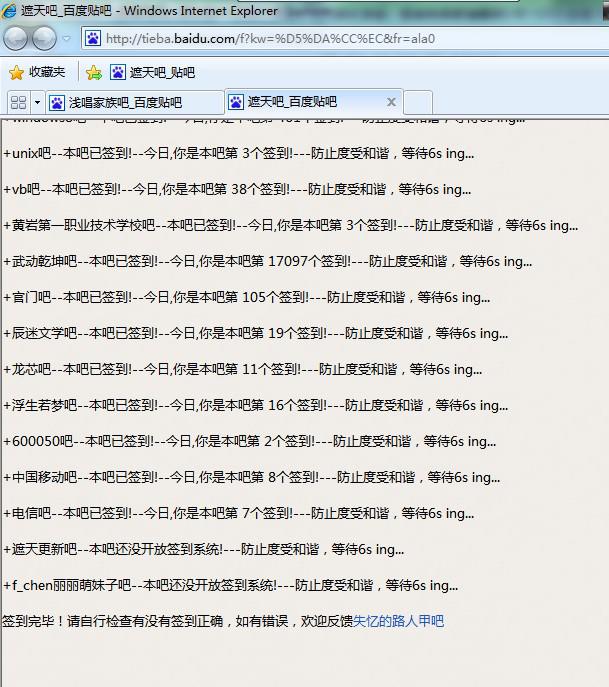Image resolution: width=609 pixels, height=687 pixels.
Task: Click the 武动乾坤吧 17097 sign-in line
Action: (x=267, y=261)
